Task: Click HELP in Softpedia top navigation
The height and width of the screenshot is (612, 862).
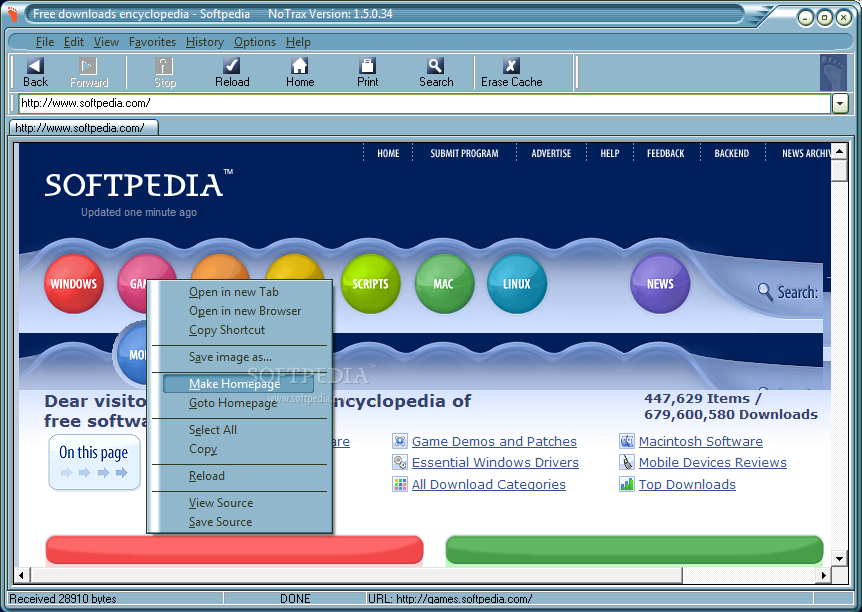Action: coord(610,153)
